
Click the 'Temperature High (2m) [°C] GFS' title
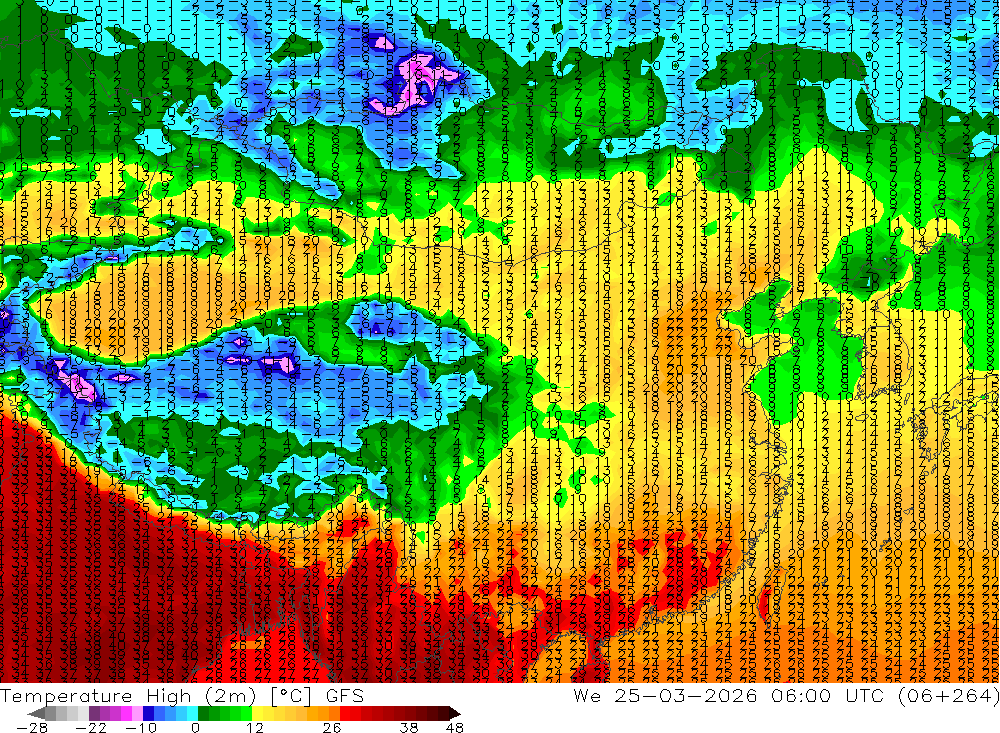point(182,695)
